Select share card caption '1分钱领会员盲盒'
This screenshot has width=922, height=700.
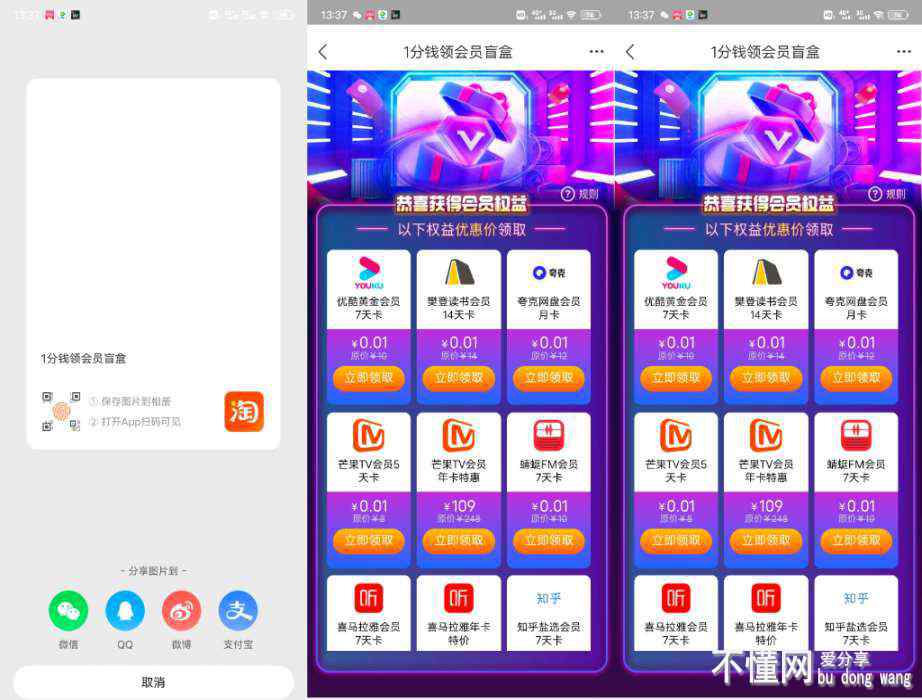point(83,358)
